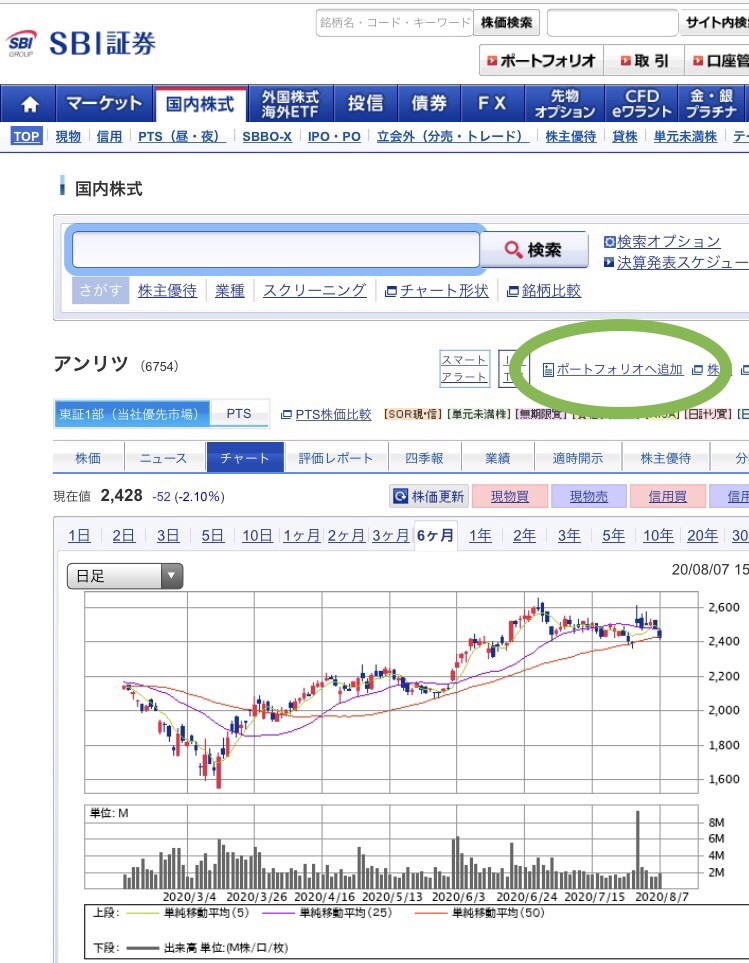Switch to the チャート tab

click(x=245, y=458)
